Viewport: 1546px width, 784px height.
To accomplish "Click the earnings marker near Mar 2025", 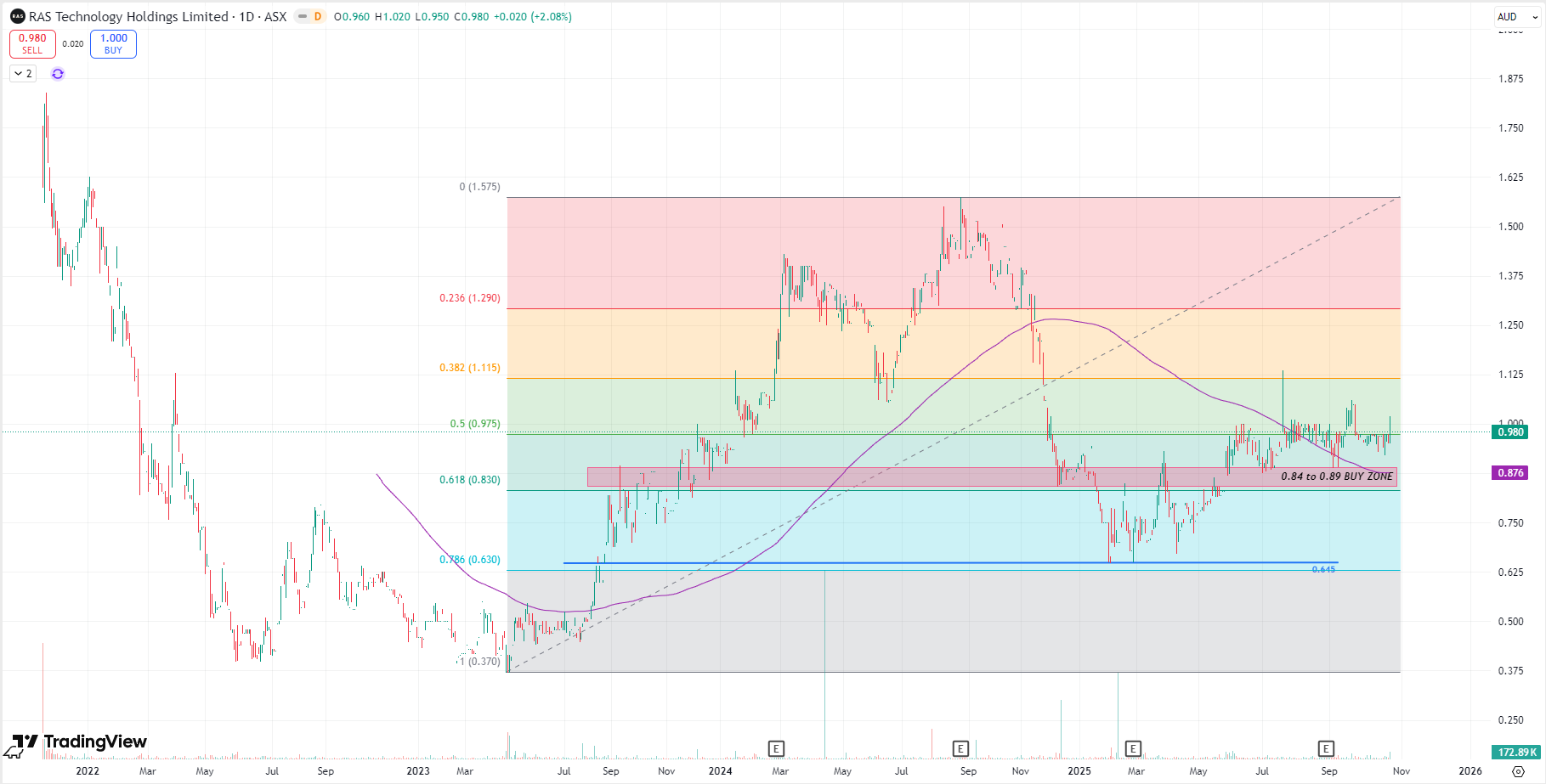I will pyautogui.click(x=1133, y=748).
